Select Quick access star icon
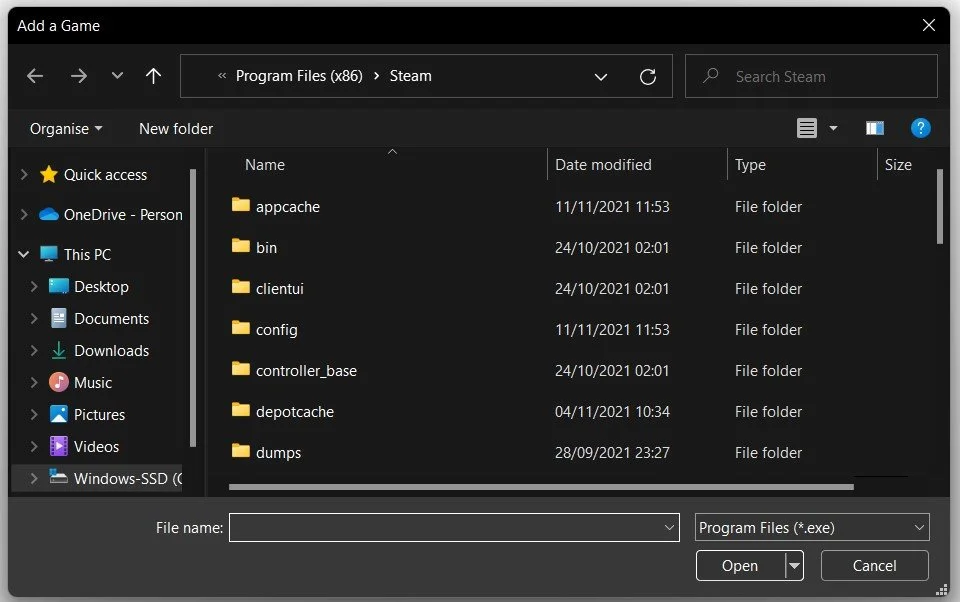Screen dimensions: 960x602 click(x=48, y=175)
